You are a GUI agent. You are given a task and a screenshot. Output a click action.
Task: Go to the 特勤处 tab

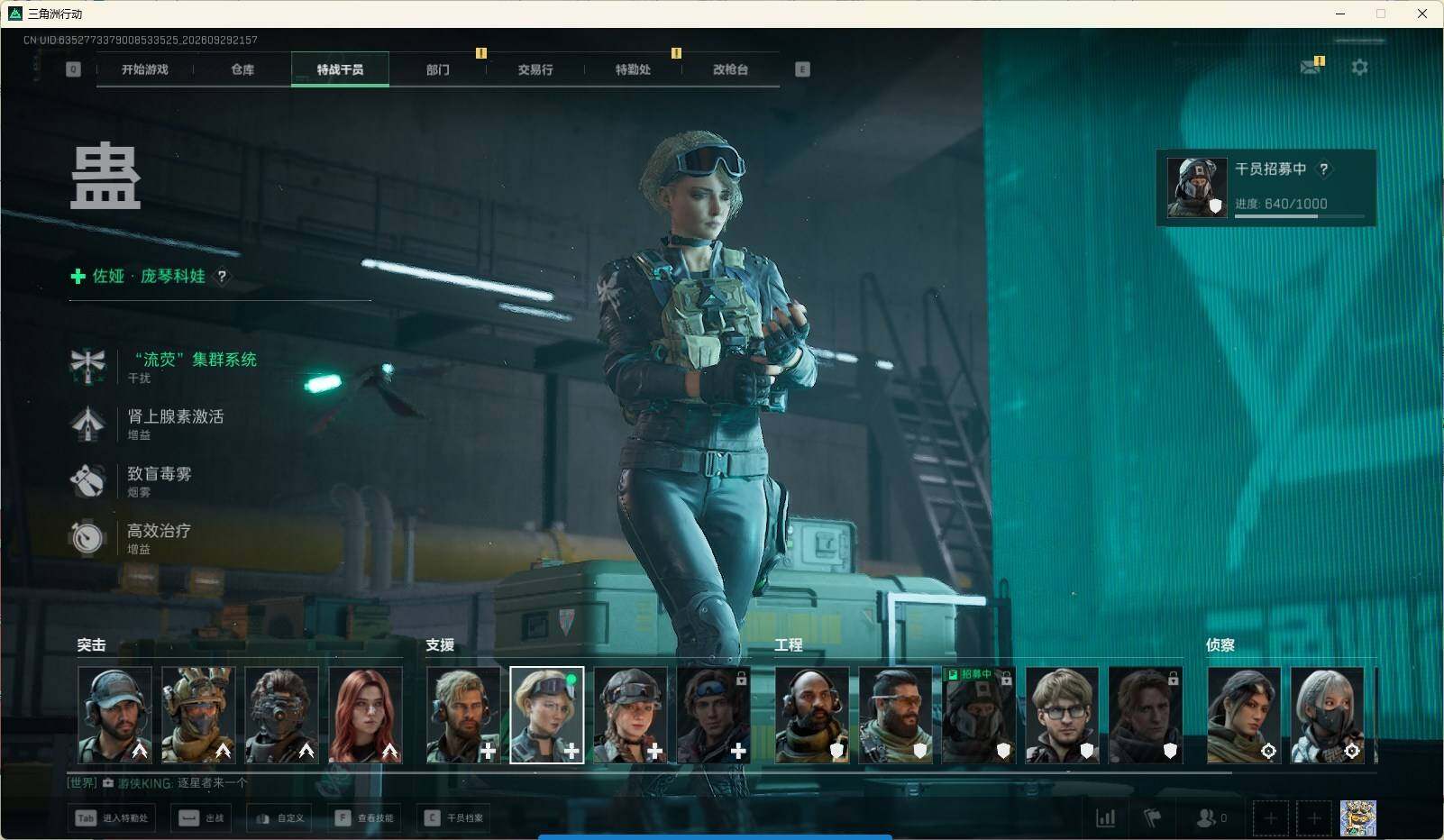point(633,69)
